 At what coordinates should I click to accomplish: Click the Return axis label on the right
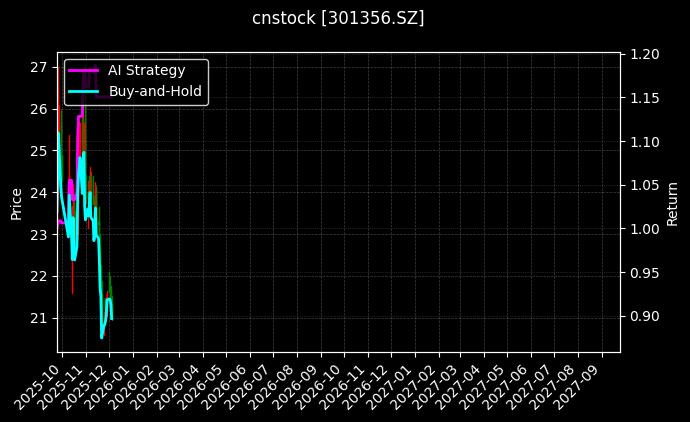click(673, 202)
